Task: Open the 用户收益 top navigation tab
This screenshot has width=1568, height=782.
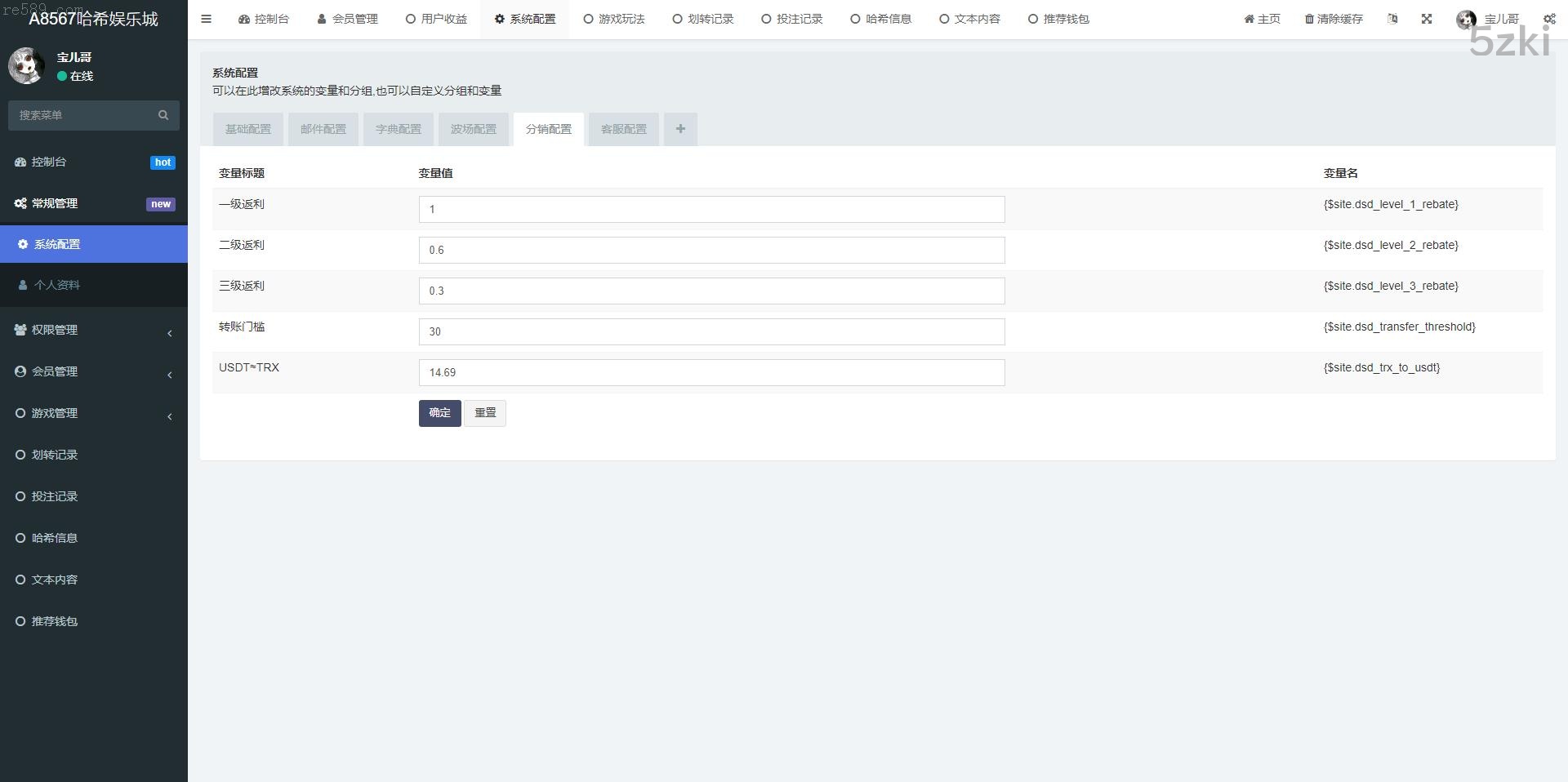Action: [x=436, y=19]
